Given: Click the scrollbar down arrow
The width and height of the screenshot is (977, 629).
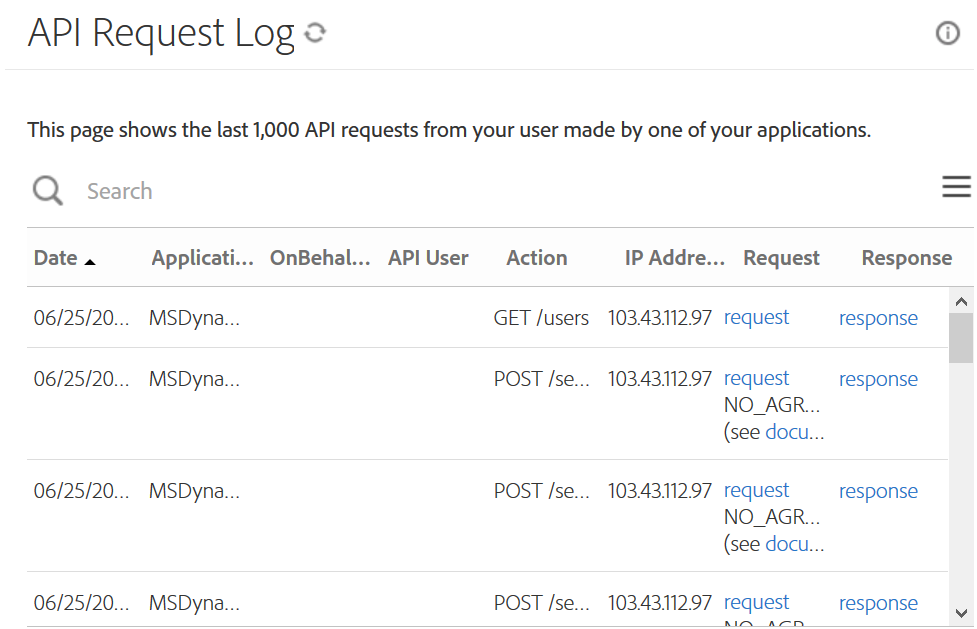Looking at the screenshot, I should (961, 613).
